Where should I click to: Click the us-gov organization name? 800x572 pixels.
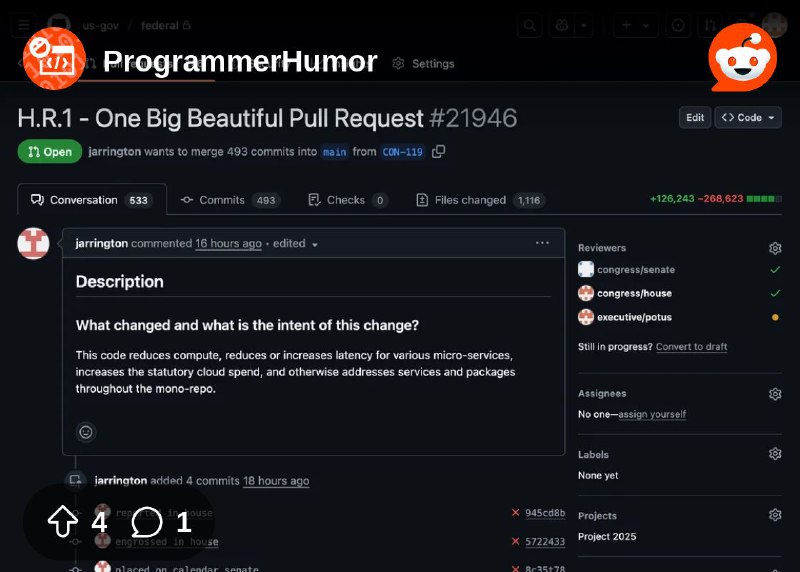tap(101, 26)
